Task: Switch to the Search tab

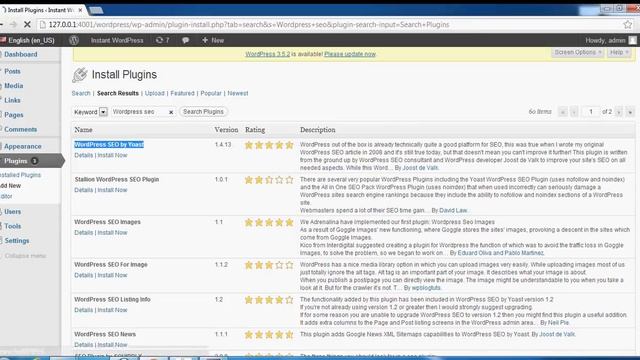Action: coord(81,93)
